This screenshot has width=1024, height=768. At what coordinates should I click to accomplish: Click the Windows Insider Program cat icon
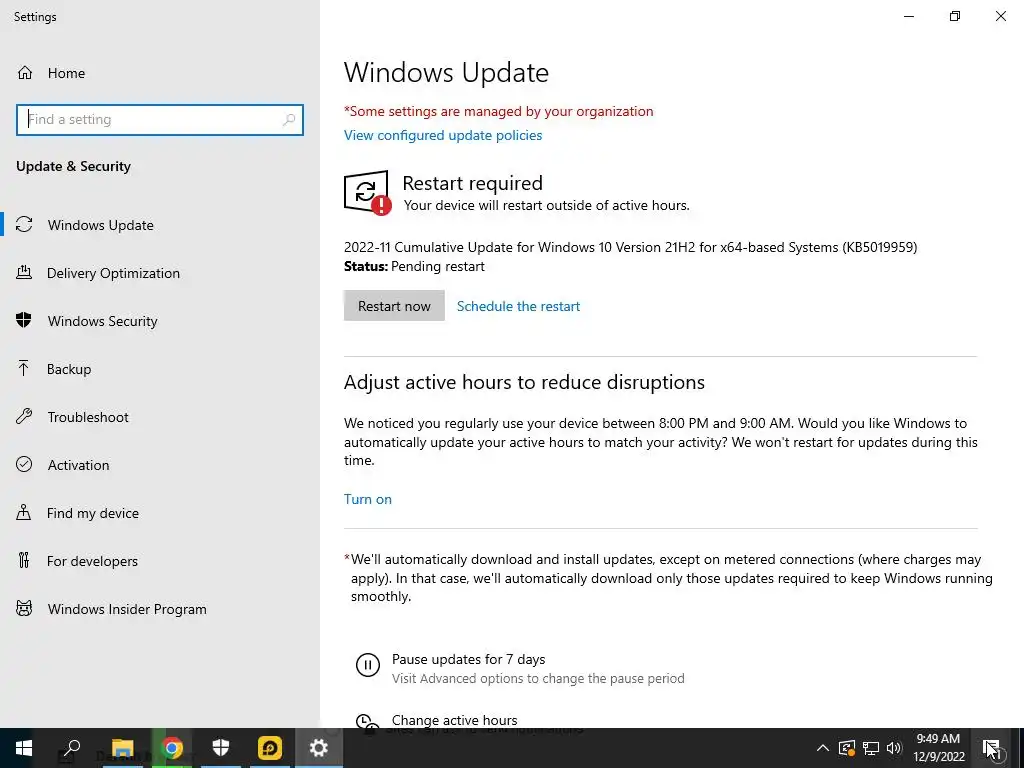24,609
